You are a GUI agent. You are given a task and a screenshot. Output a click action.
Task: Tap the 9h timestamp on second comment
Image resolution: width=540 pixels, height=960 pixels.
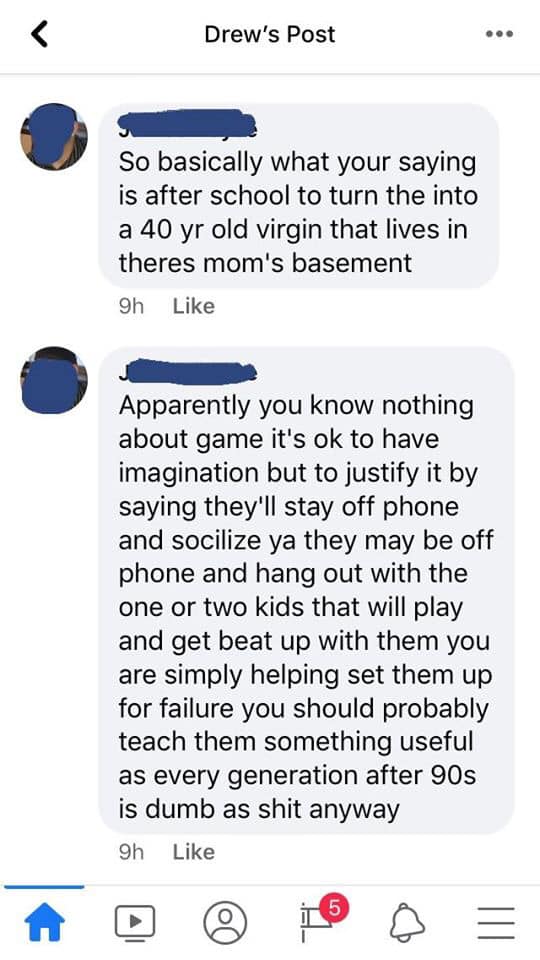click(130, 852)
